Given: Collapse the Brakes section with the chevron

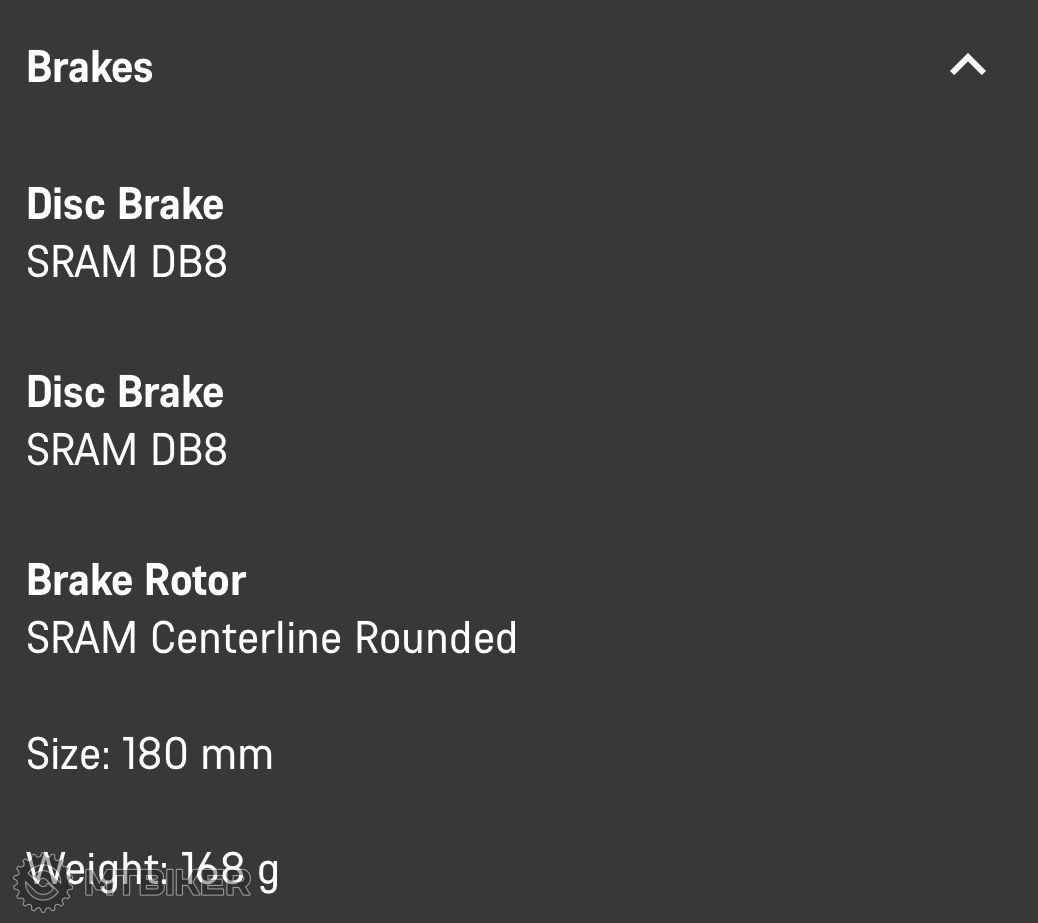Looking at the screenshot, I should pos(967,66).
